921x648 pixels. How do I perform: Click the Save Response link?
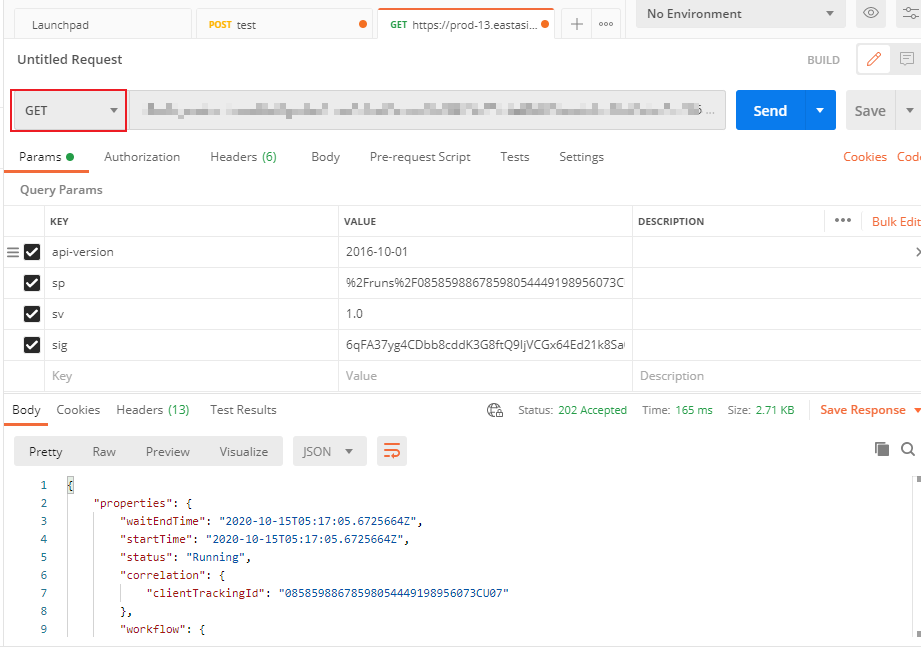click(863, 410)
